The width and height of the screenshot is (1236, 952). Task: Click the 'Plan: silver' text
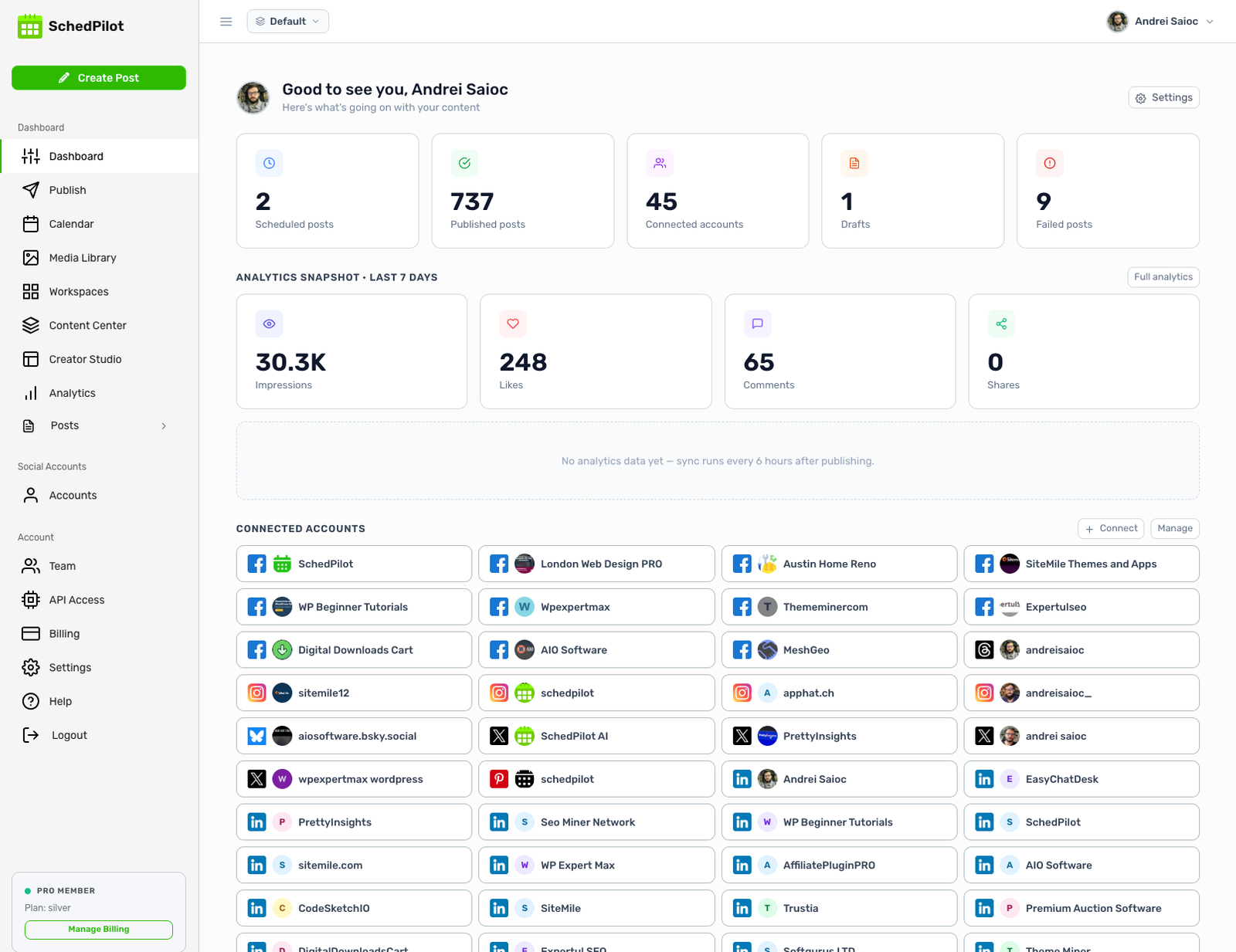tap(48, 908)
